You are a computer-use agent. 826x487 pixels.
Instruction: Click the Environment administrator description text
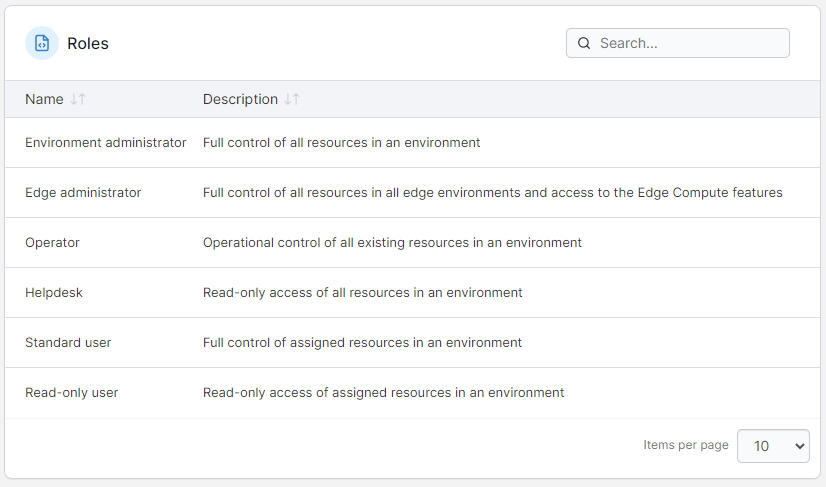341,143
